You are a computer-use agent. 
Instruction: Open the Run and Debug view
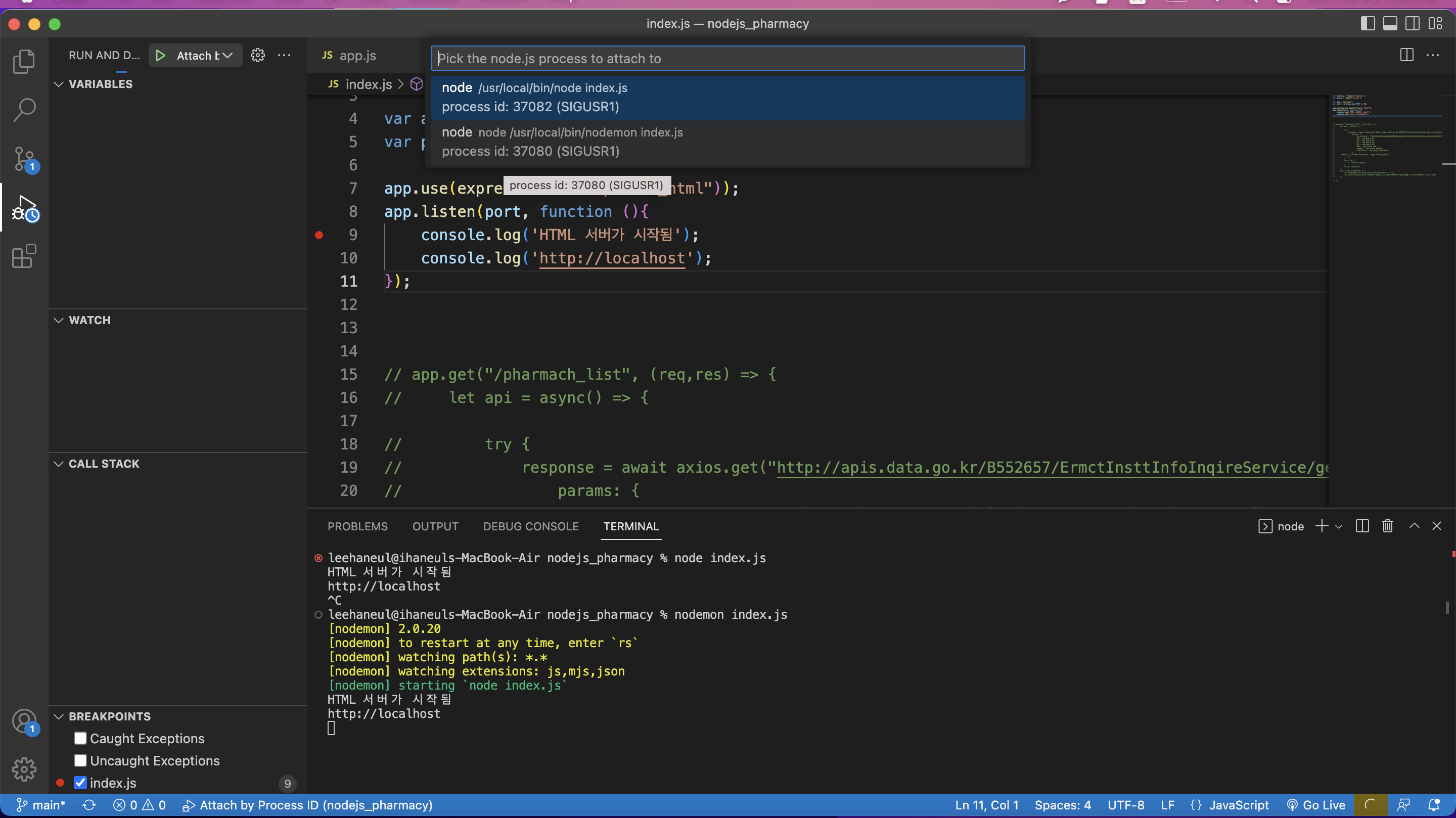pyautogui.click(x=24, y=208)
